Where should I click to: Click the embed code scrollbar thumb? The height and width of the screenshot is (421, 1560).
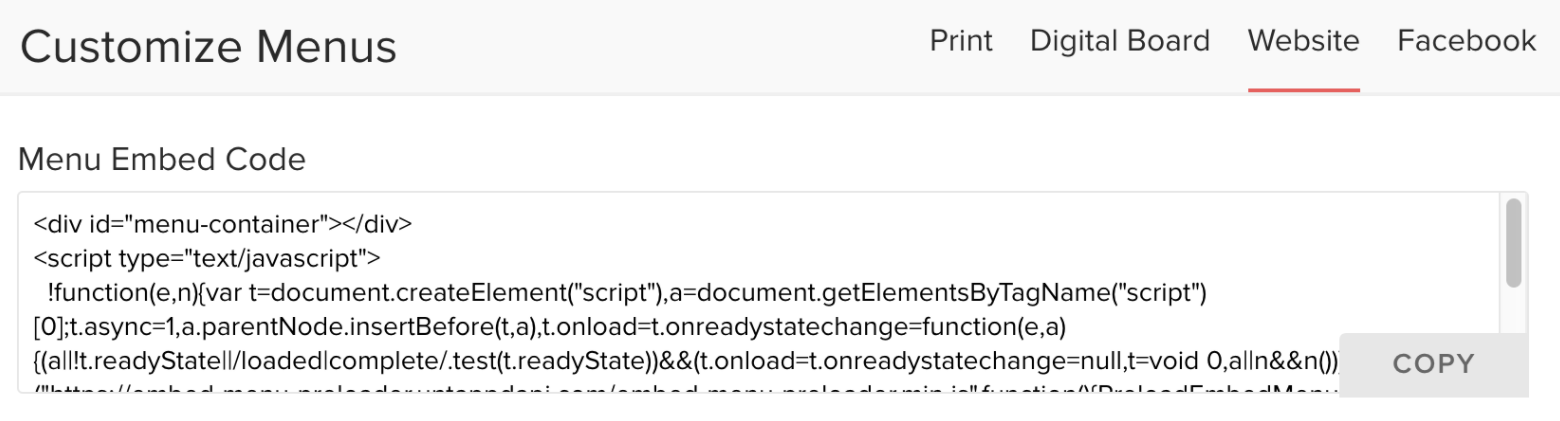coord(1513,242)
